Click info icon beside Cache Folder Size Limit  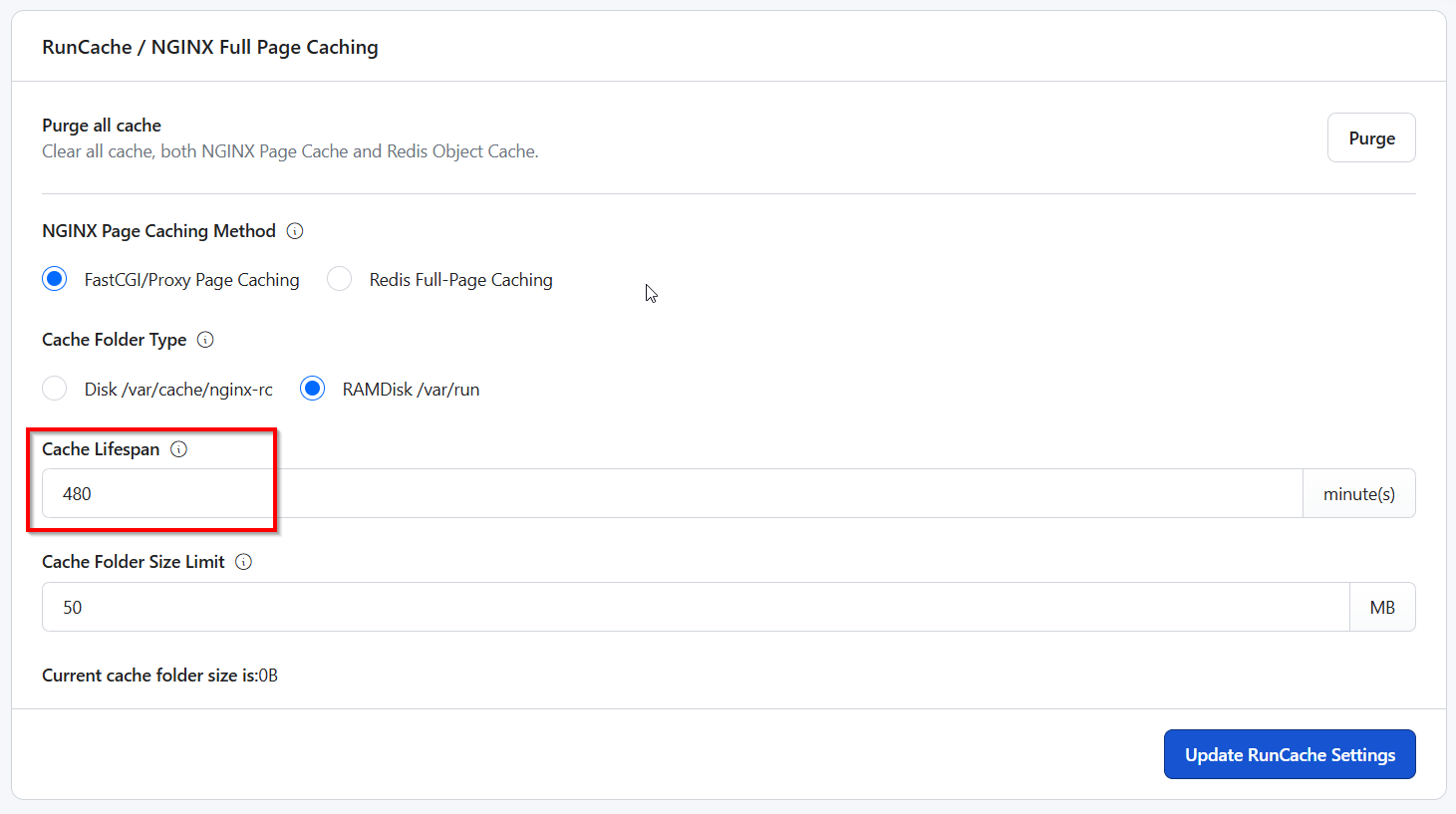[x=243, y=562]
